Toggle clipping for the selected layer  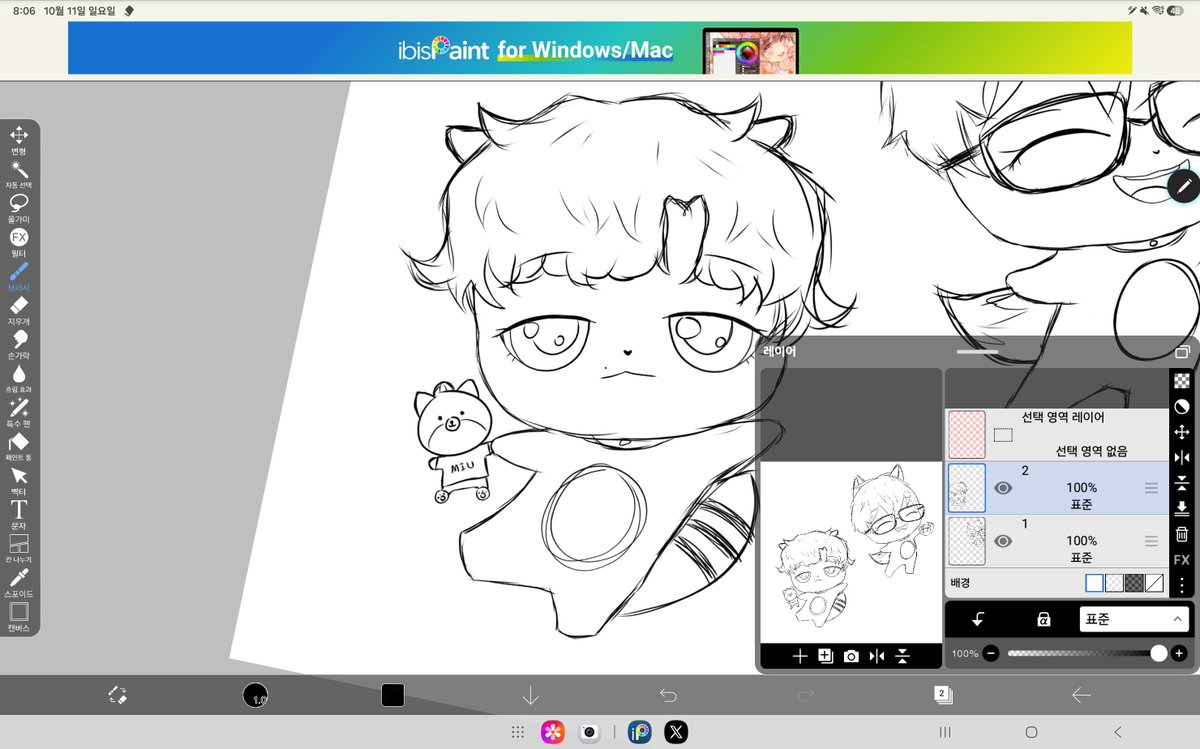[x=979, y=620]
